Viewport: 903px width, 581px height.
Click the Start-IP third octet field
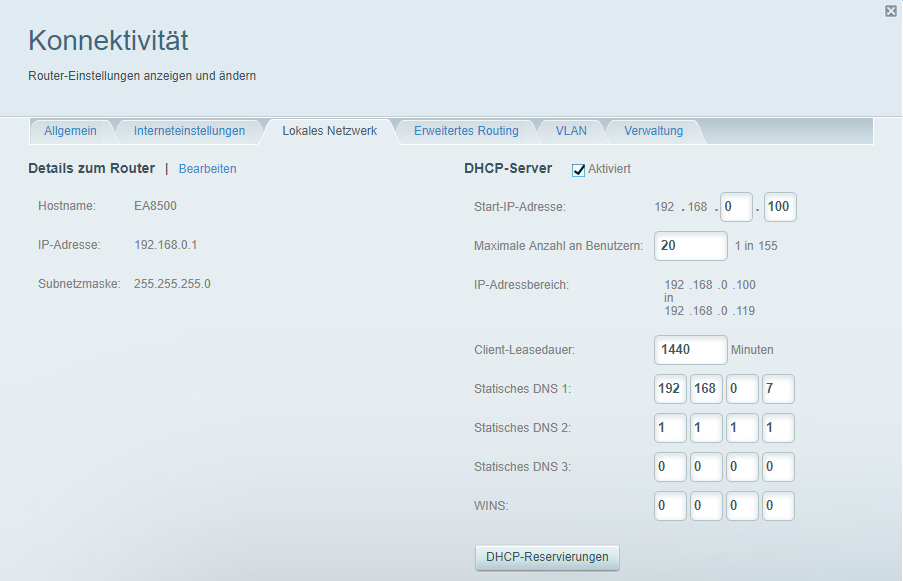click(736, 207)
